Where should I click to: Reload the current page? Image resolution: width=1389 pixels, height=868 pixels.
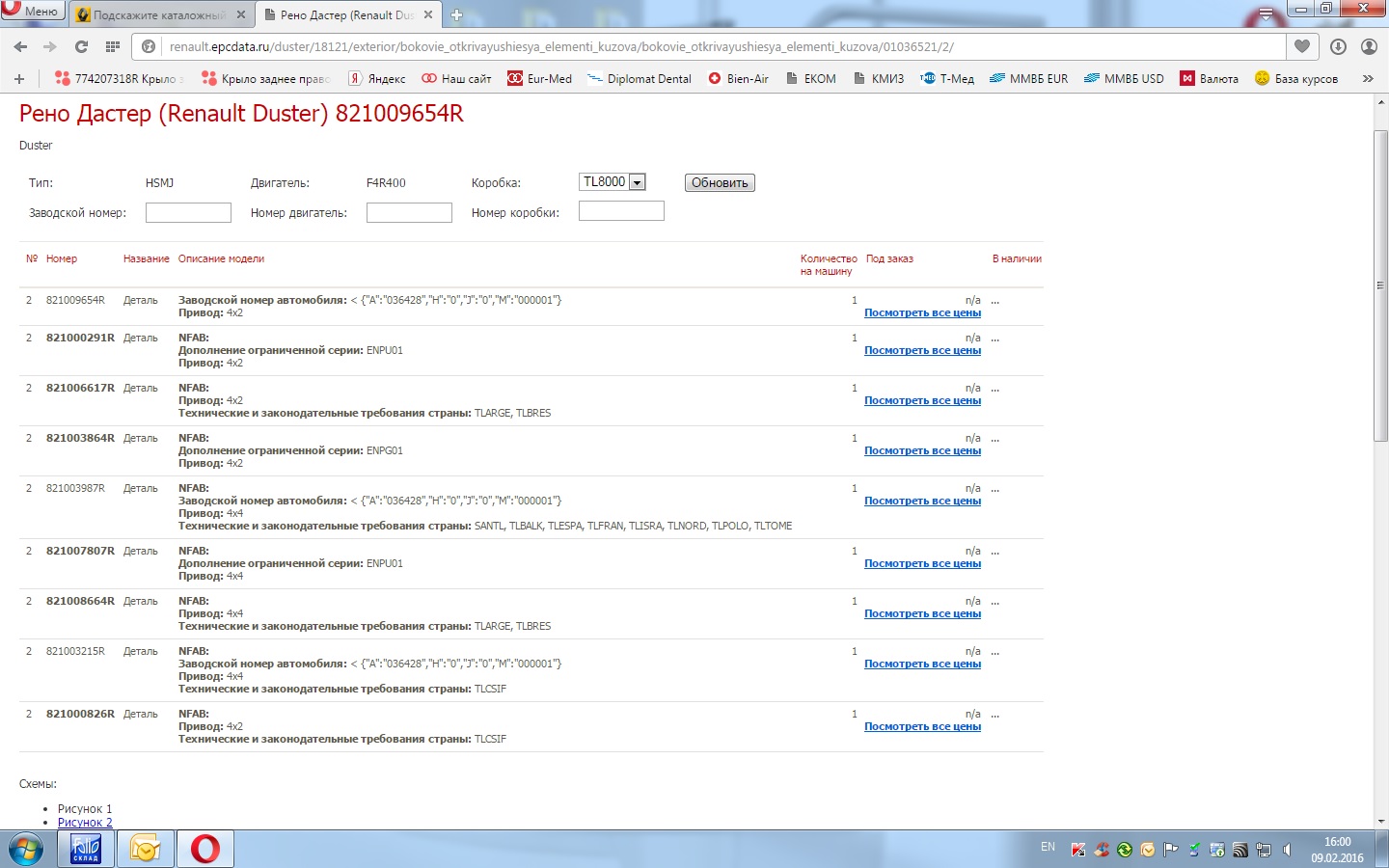point(81,46)
